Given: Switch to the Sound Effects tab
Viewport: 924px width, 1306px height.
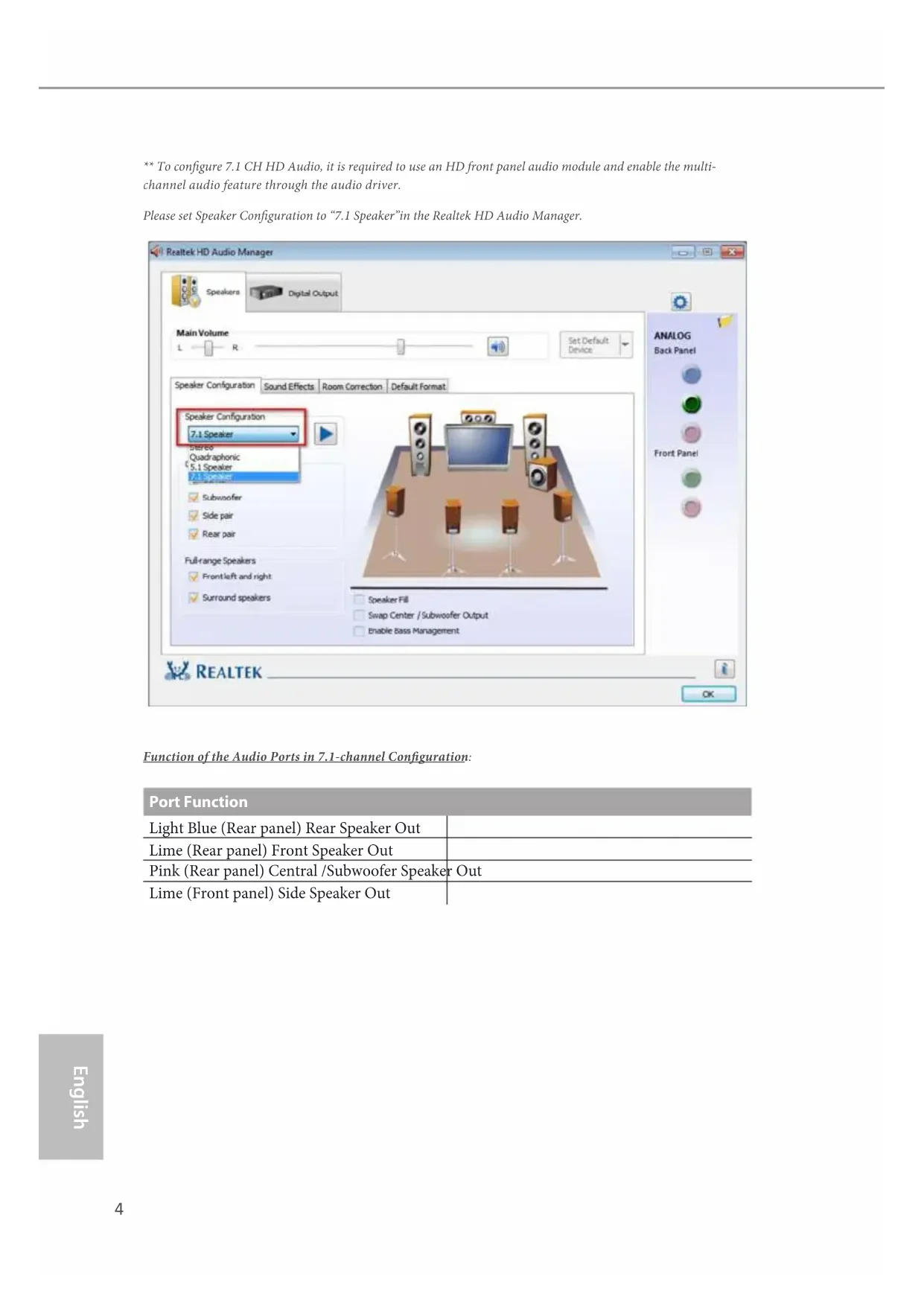Looking at the screenshot, I should click(x=289, y=386).
